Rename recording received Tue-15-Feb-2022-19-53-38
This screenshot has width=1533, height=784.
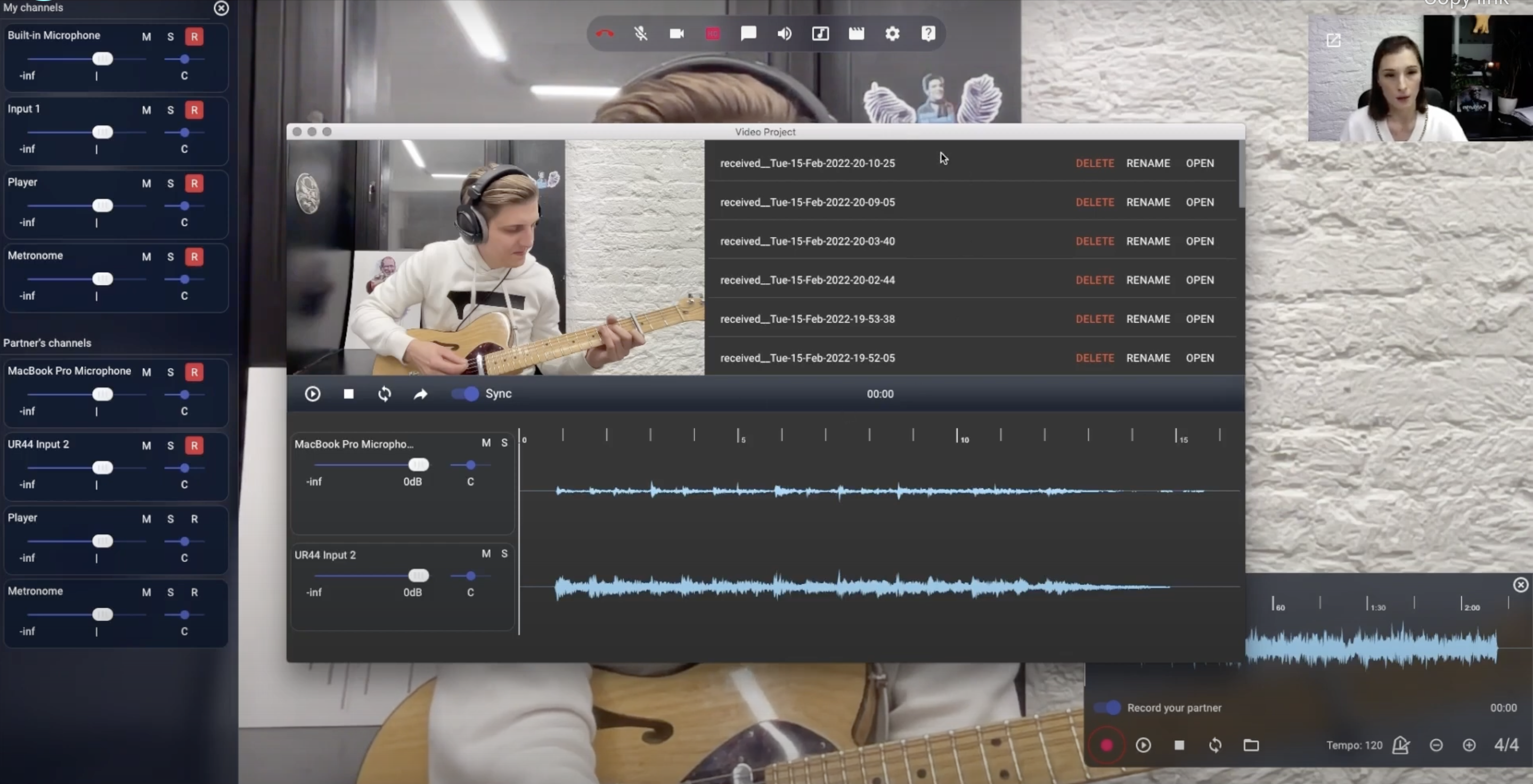[1147, 319]
